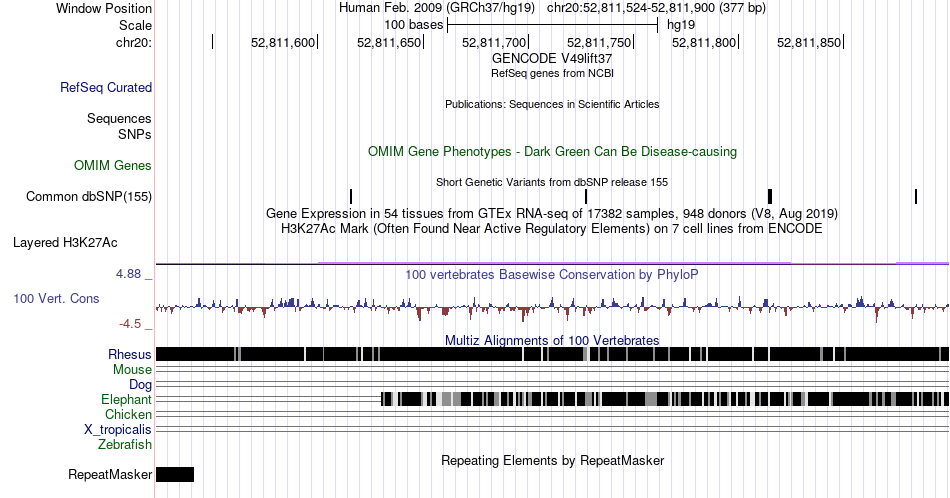Click 'RefSeq genes from NCBI' title
Image resolution: width=950 pixels, height=498 pixels.
pyautogui.click(x=552, y=73)
